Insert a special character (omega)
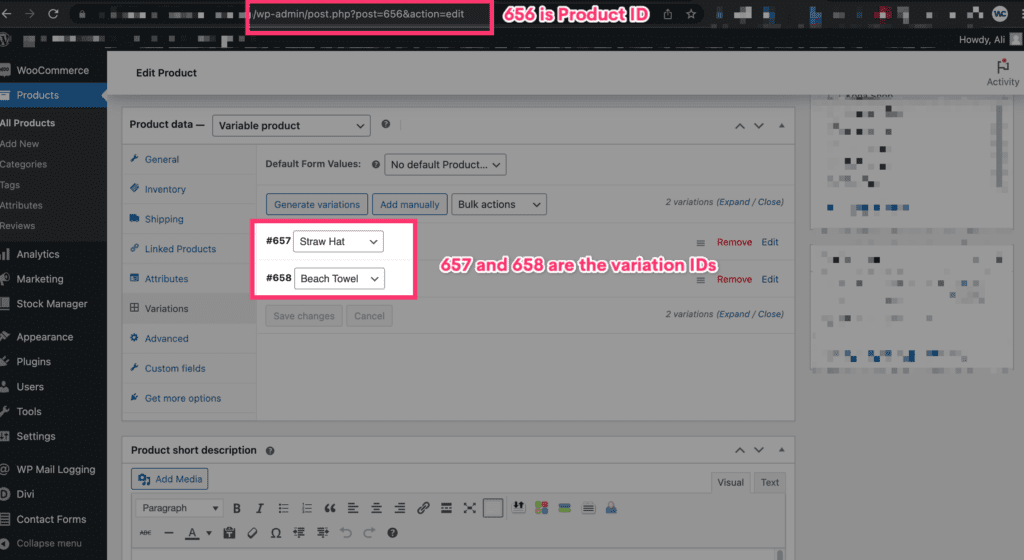This screenshot has height=560, width=1024. 276,533
